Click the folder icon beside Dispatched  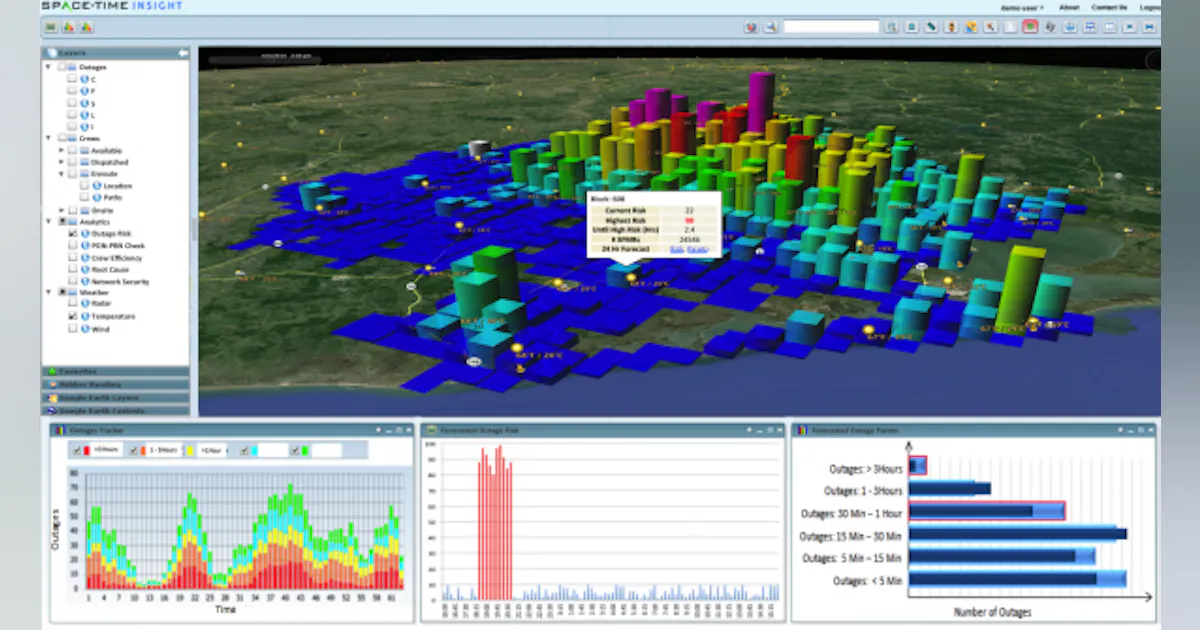coord(86,162)
